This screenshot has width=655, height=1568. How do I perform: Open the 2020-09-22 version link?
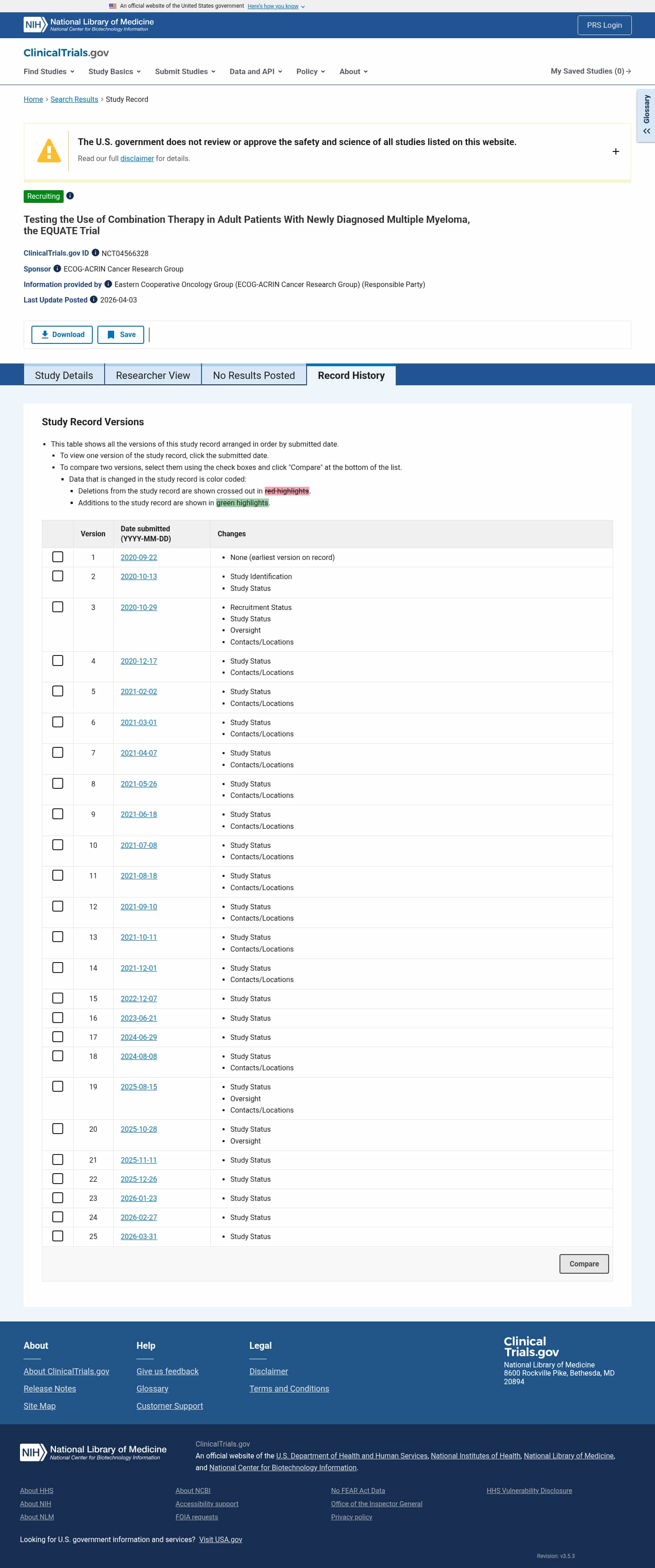tap(139, 558)
